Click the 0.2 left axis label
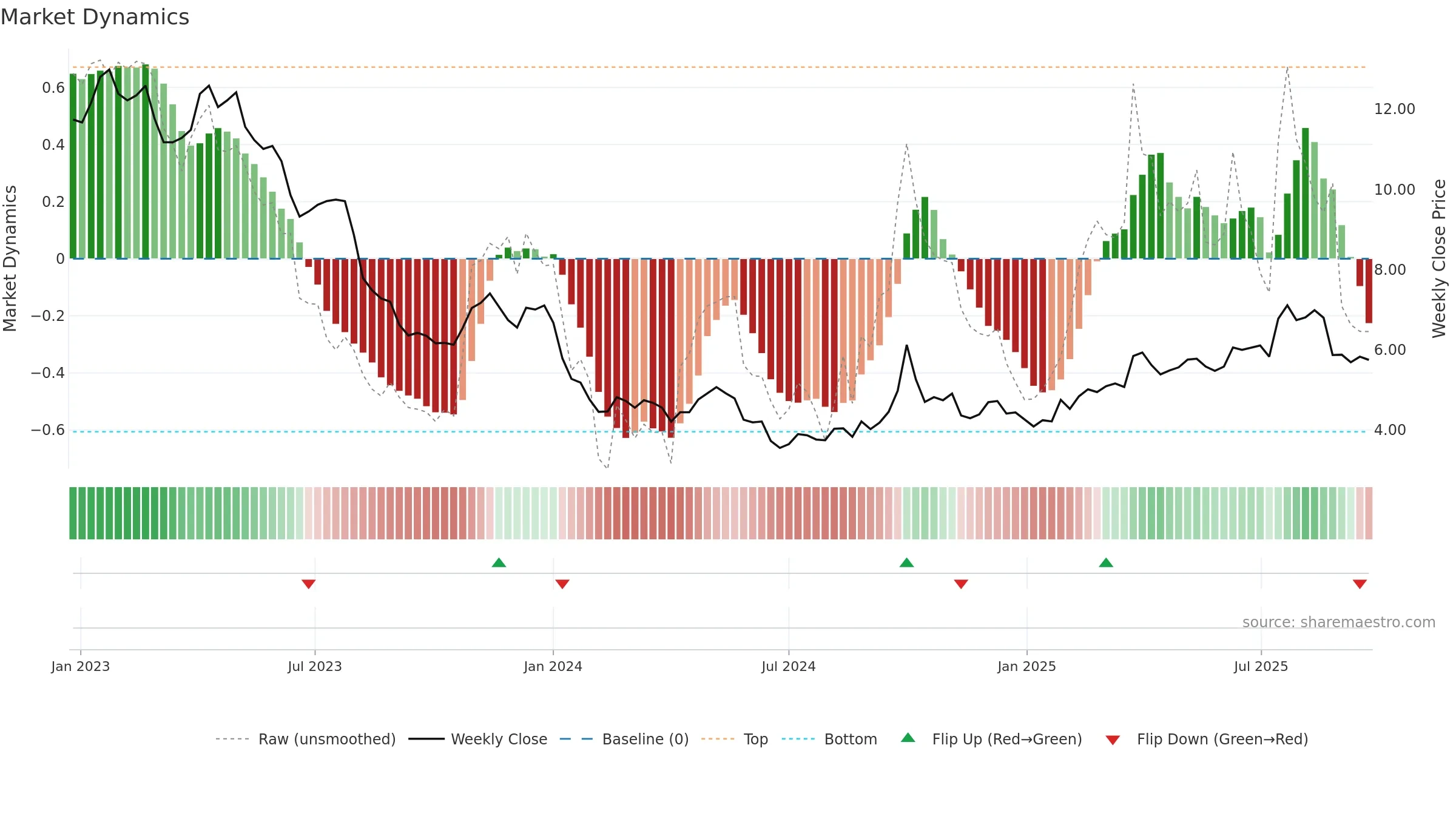The width and height of the screenshot is (1456, 819). 53,202
